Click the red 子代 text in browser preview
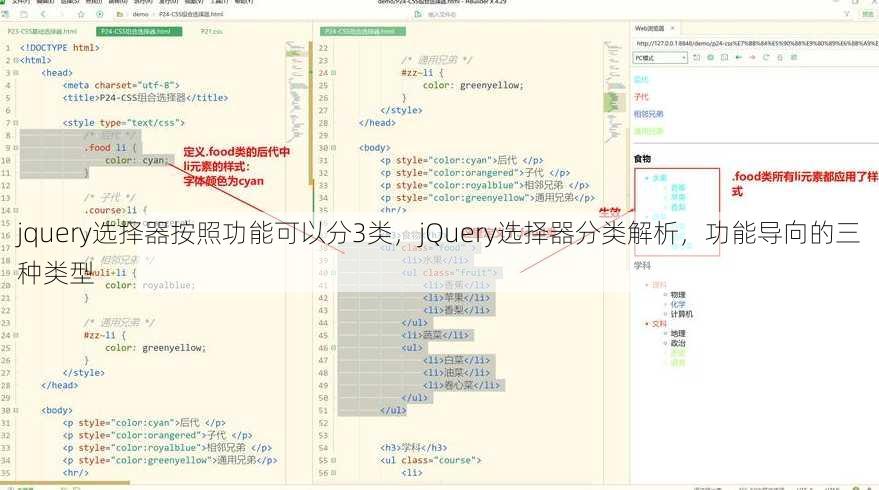879x490 pixels. point(641,97)
